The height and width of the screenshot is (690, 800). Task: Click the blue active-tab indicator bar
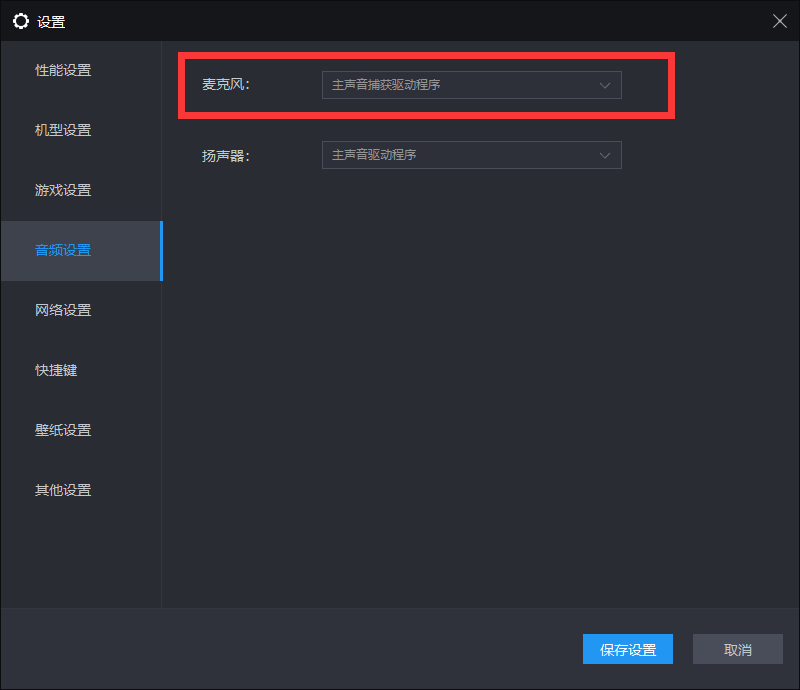click(x=161, y=251)
